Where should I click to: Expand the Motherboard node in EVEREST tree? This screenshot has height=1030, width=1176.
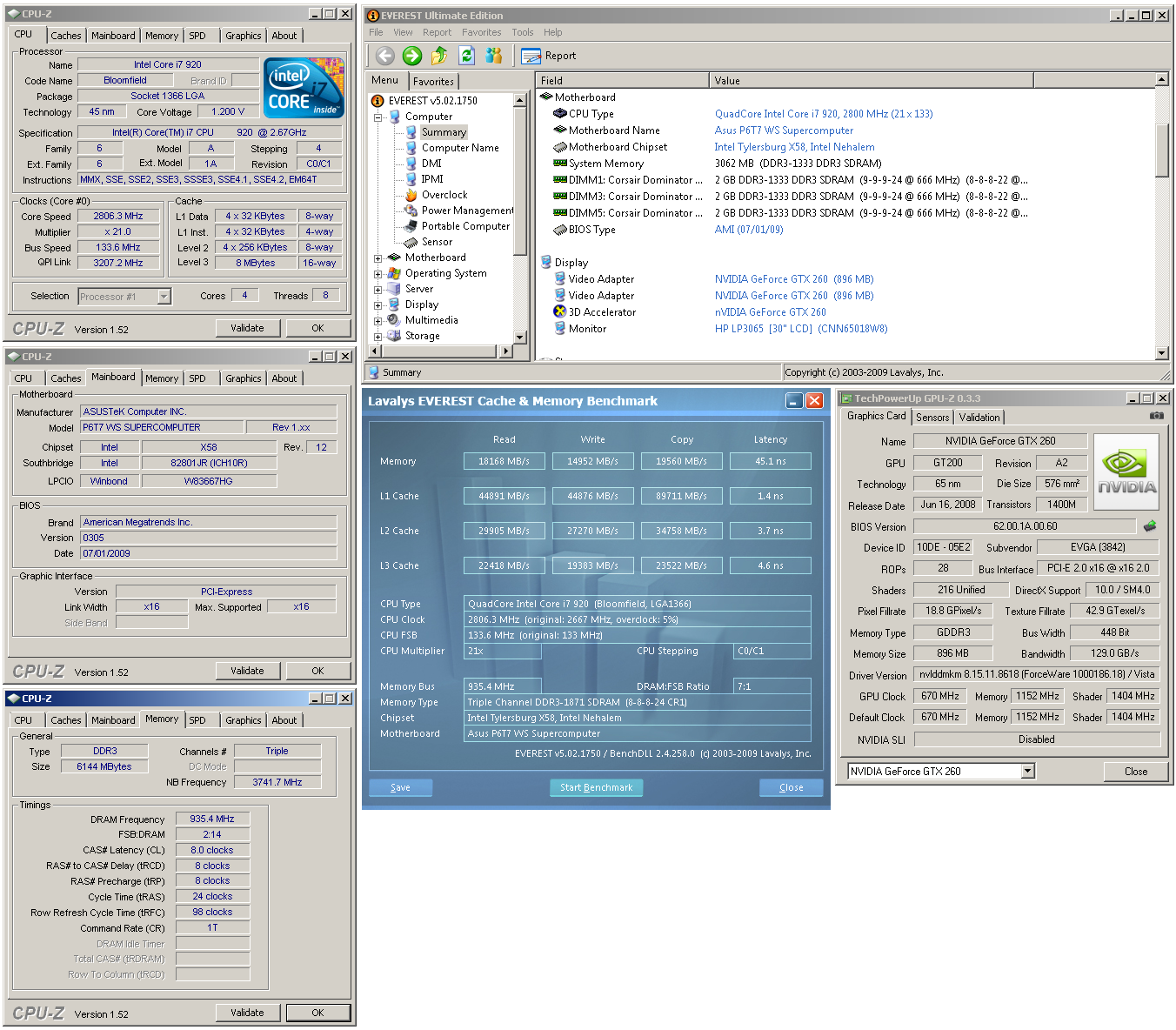(x=378, y=258)
